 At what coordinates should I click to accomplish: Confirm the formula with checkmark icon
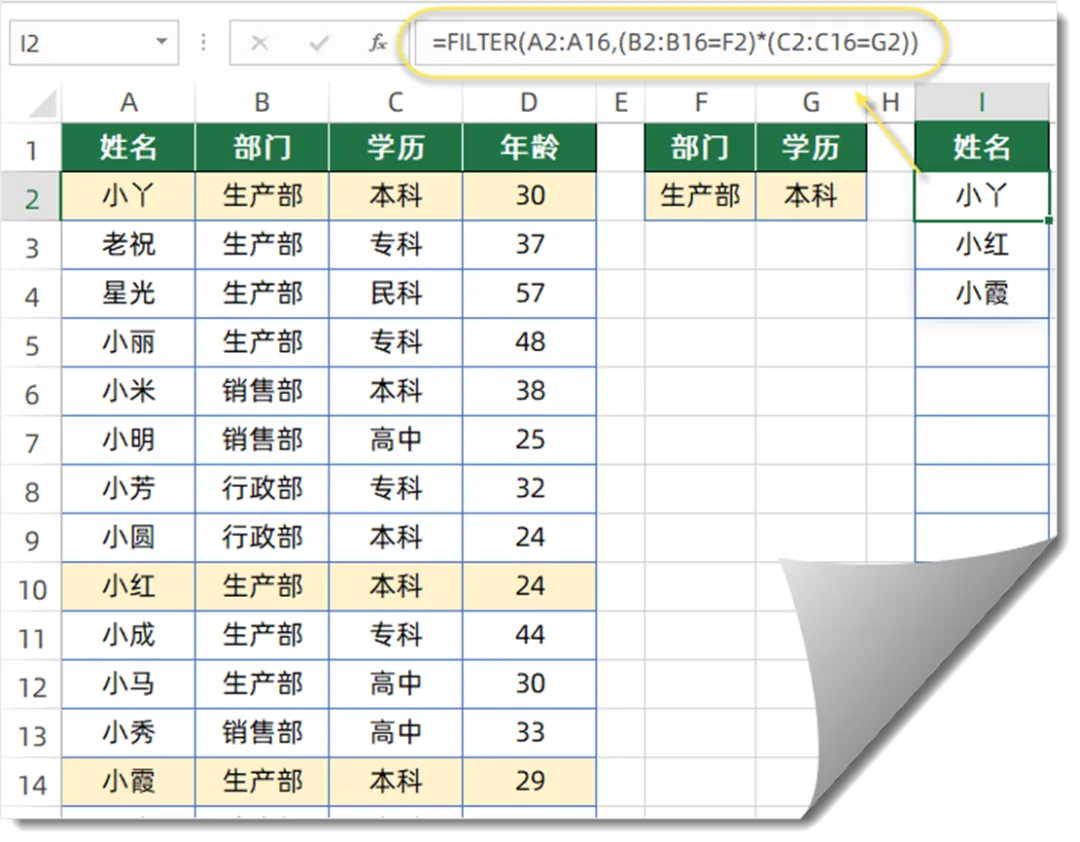tap(318, 43)
